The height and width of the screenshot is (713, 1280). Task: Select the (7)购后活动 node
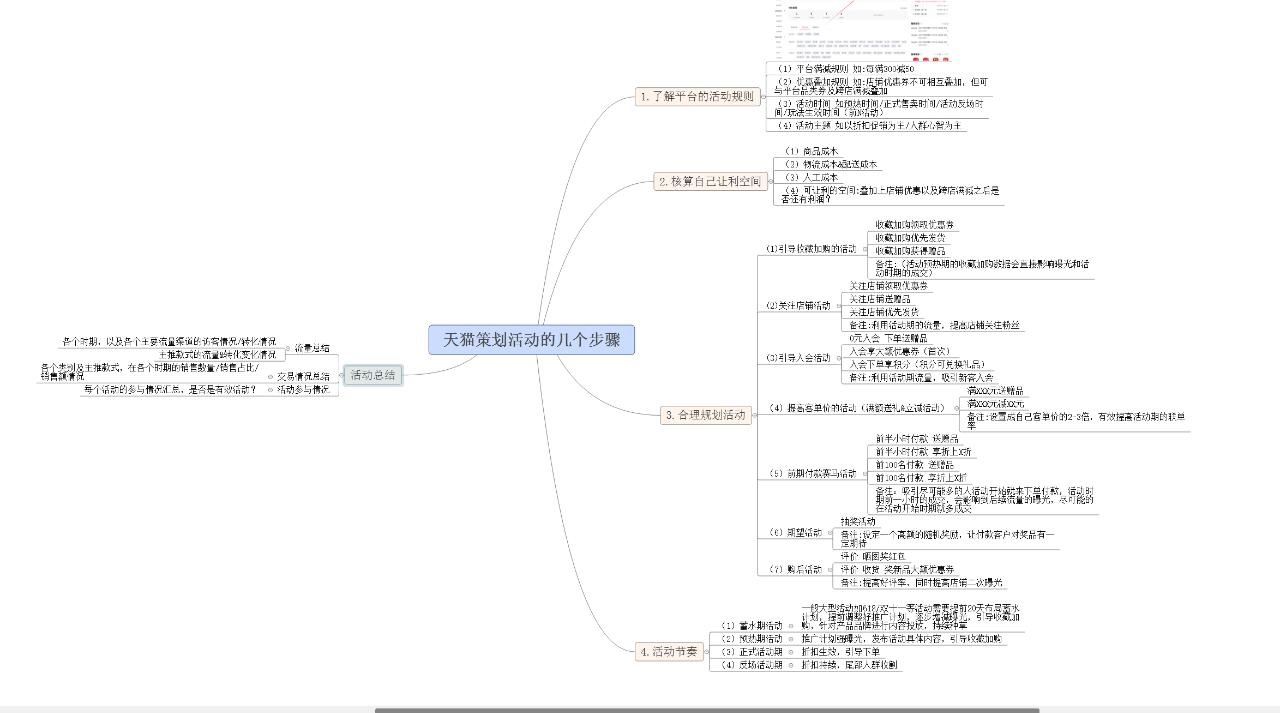[x=794, y=570]
